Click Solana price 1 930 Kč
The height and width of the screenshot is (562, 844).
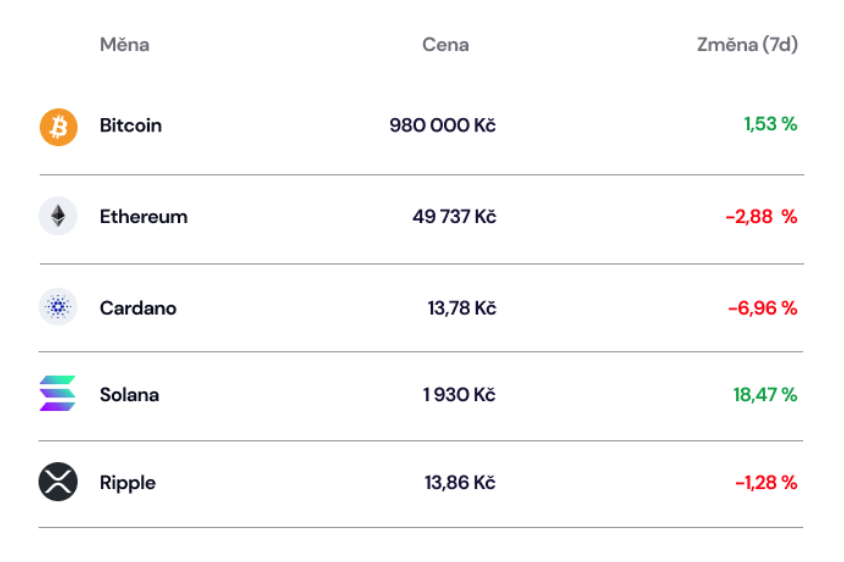[459, 395]
